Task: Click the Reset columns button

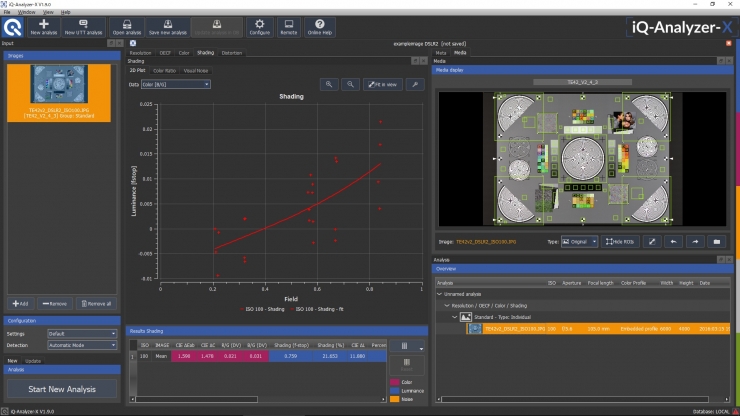Action: coord(406,365)
